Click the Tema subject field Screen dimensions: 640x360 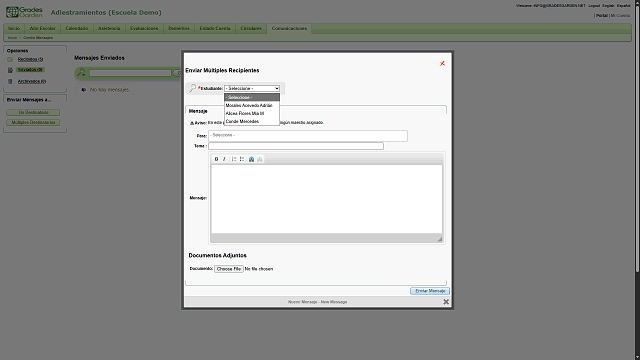[296, 146]
